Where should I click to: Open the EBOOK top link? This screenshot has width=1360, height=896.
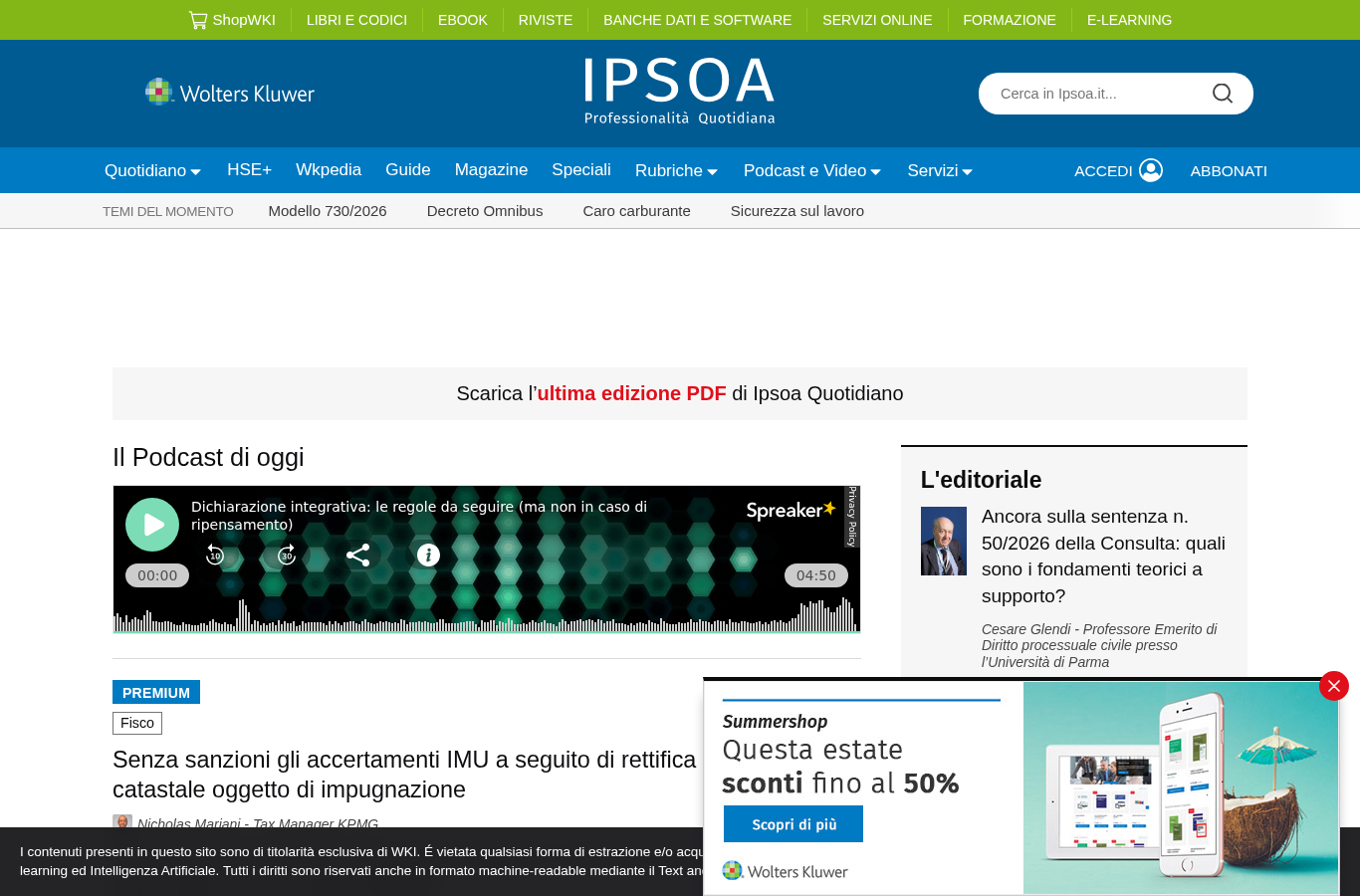(463, 20)
